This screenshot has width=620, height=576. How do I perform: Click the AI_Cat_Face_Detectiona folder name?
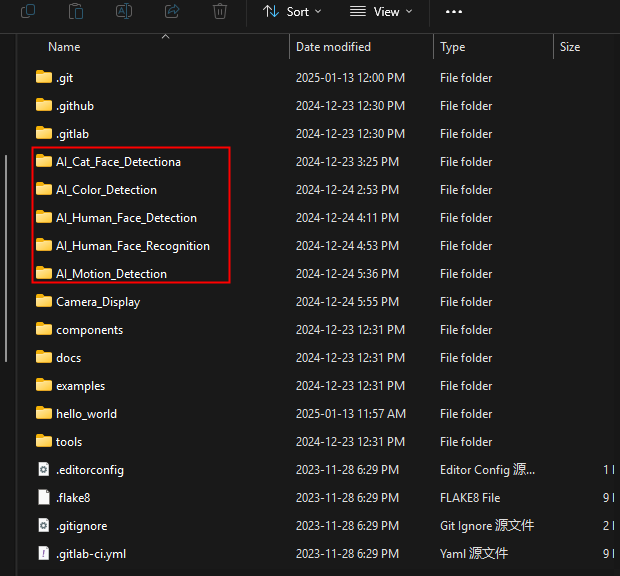pyautogui.click(x=118, y=162)
